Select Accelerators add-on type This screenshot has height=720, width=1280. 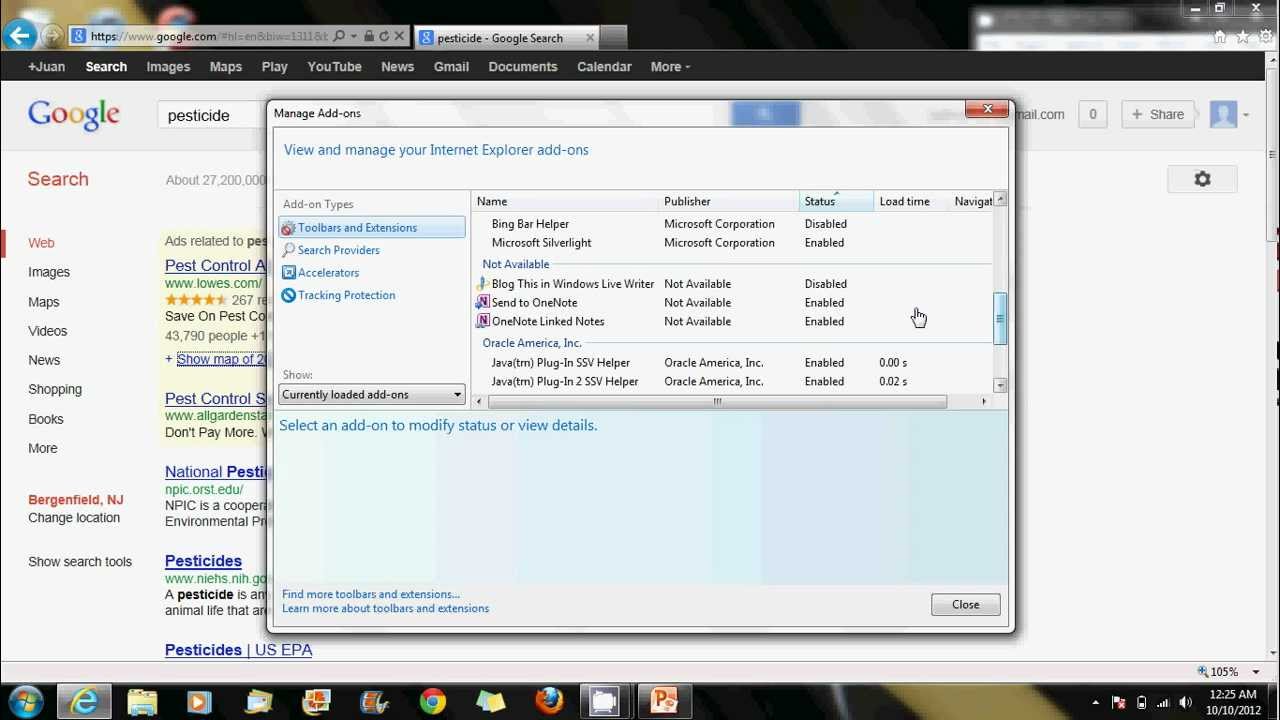tap(328, 273)
